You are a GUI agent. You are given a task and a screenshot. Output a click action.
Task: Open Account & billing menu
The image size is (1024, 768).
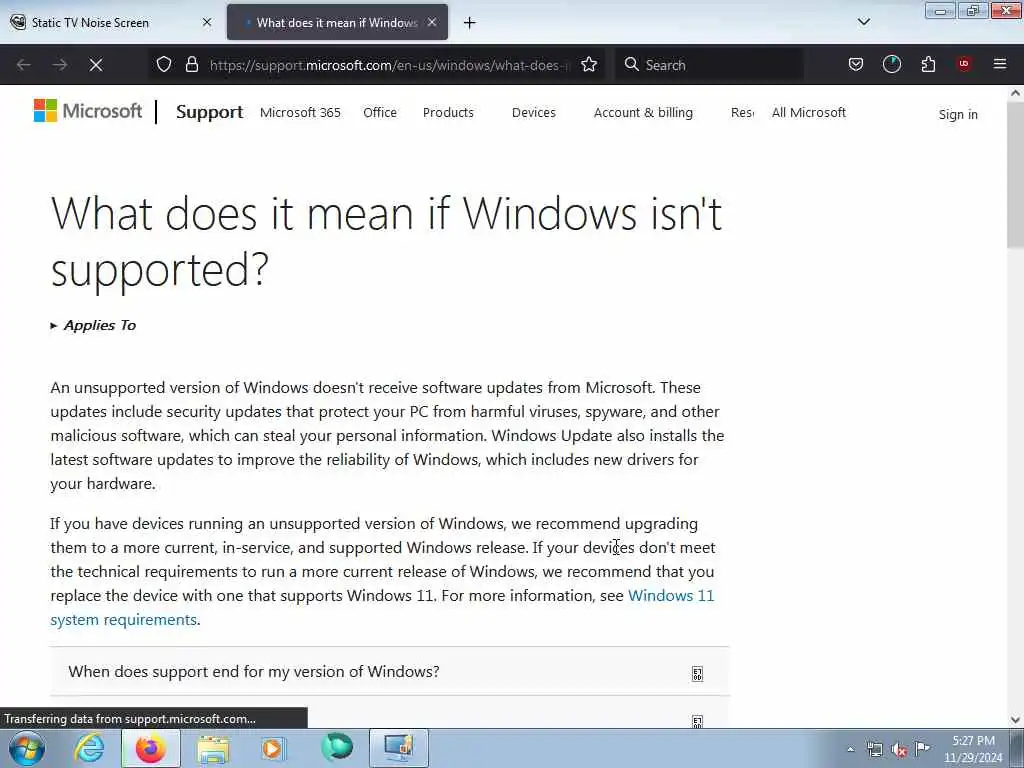643,112
